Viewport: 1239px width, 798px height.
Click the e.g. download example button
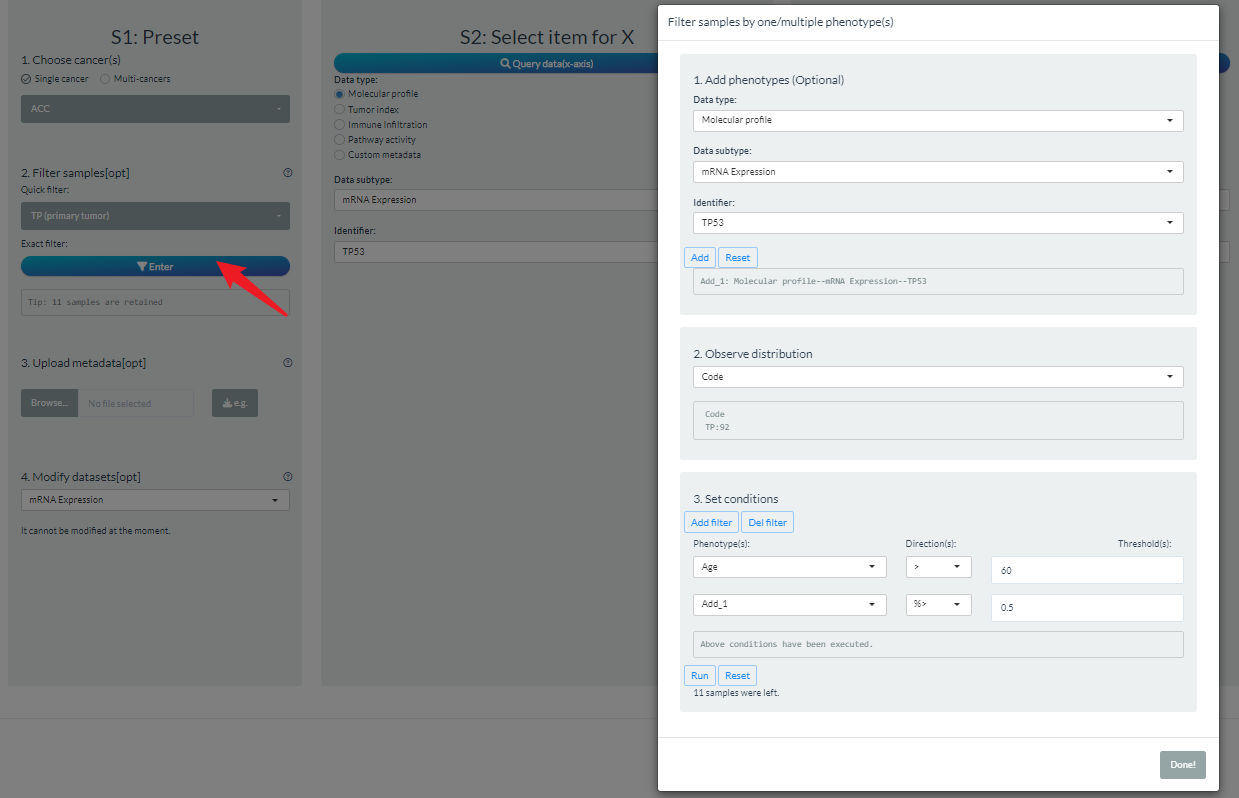[x=235, y=403]
